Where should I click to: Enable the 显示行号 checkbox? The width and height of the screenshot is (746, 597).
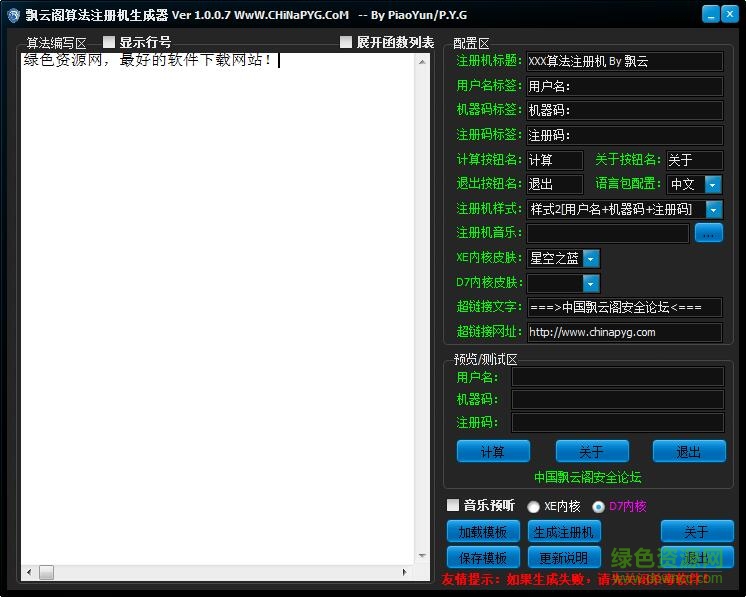[x=110, y=42]
